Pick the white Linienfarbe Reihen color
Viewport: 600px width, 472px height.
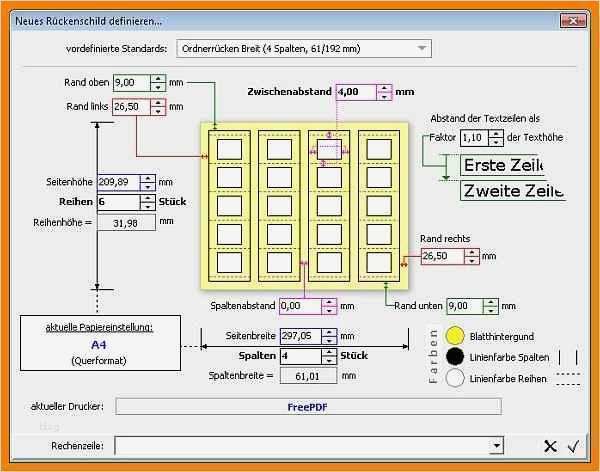click(455, 378)
